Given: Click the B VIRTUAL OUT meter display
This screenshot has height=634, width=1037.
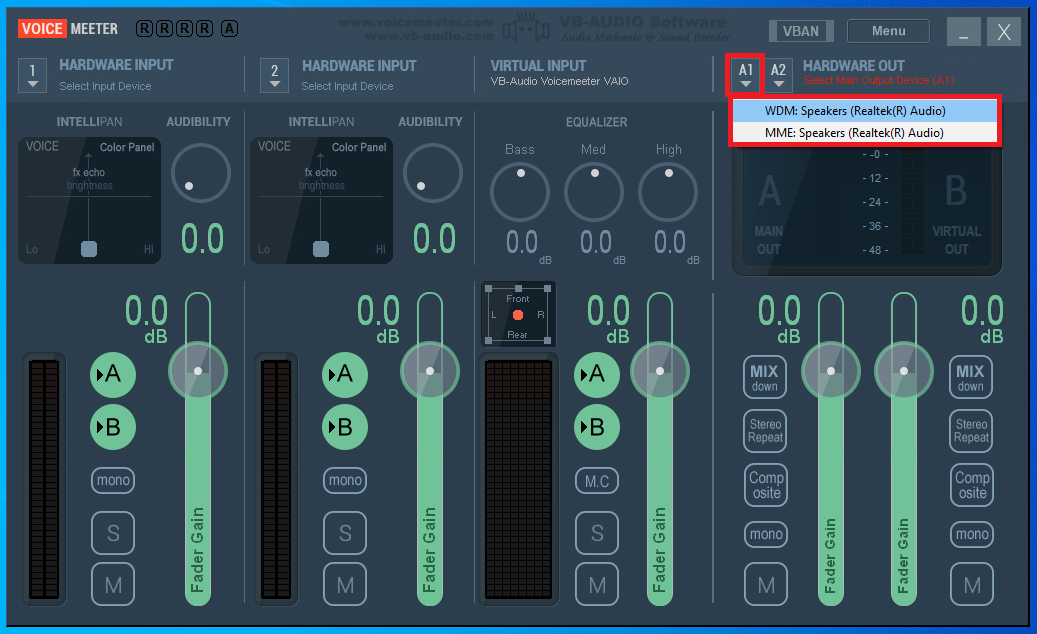Looking at the screenshot, I should pos(956,213).
